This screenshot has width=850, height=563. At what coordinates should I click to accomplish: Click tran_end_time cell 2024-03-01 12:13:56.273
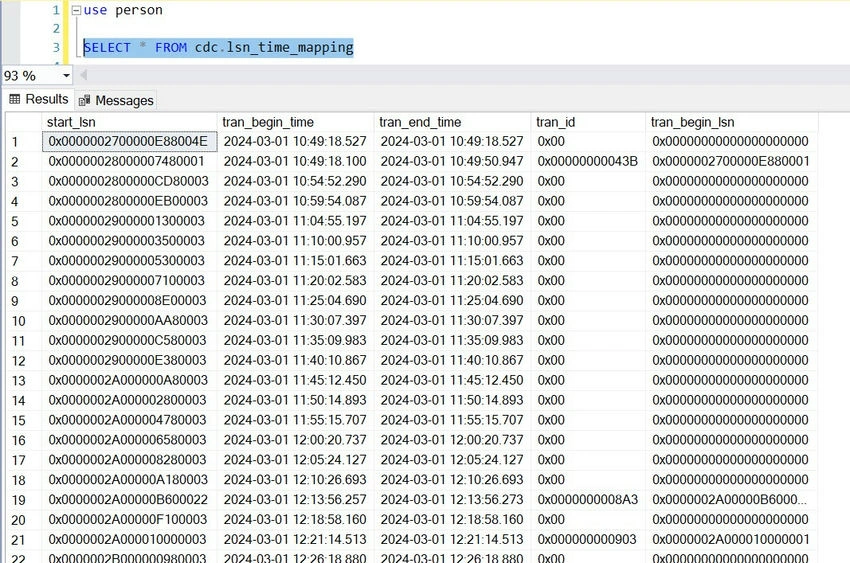[x=452, y=500]
